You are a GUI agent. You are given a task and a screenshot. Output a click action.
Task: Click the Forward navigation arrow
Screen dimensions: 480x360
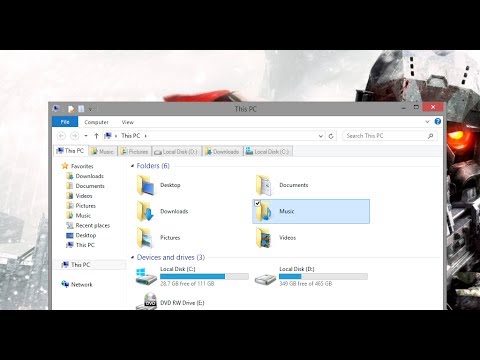pos(74,136)
